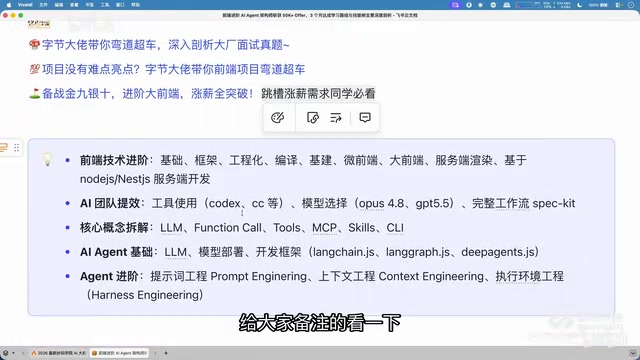Open the 查看 menu

pos(74,5)
